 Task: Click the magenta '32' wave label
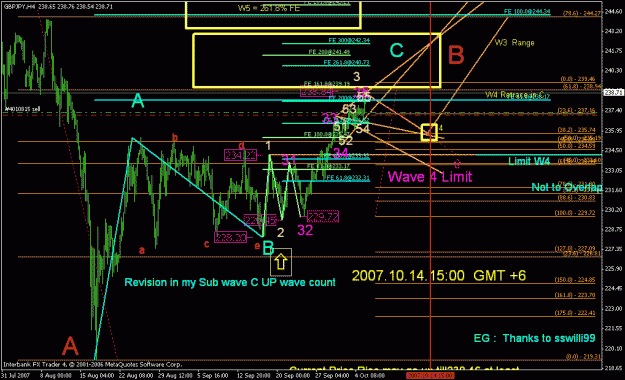(305, 230)
